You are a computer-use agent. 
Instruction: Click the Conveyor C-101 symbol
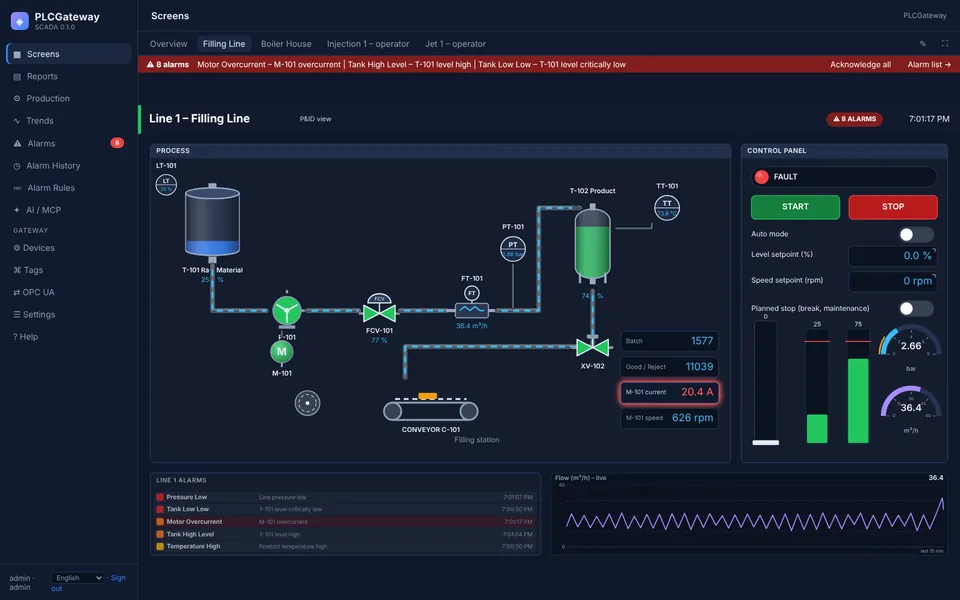pyautogui.click(x=430, y=408)
